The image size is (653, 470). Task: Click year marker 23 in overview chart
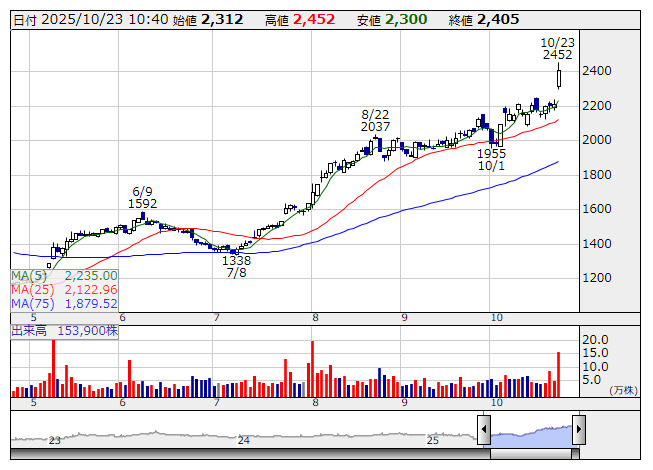[x=55, y=440]
